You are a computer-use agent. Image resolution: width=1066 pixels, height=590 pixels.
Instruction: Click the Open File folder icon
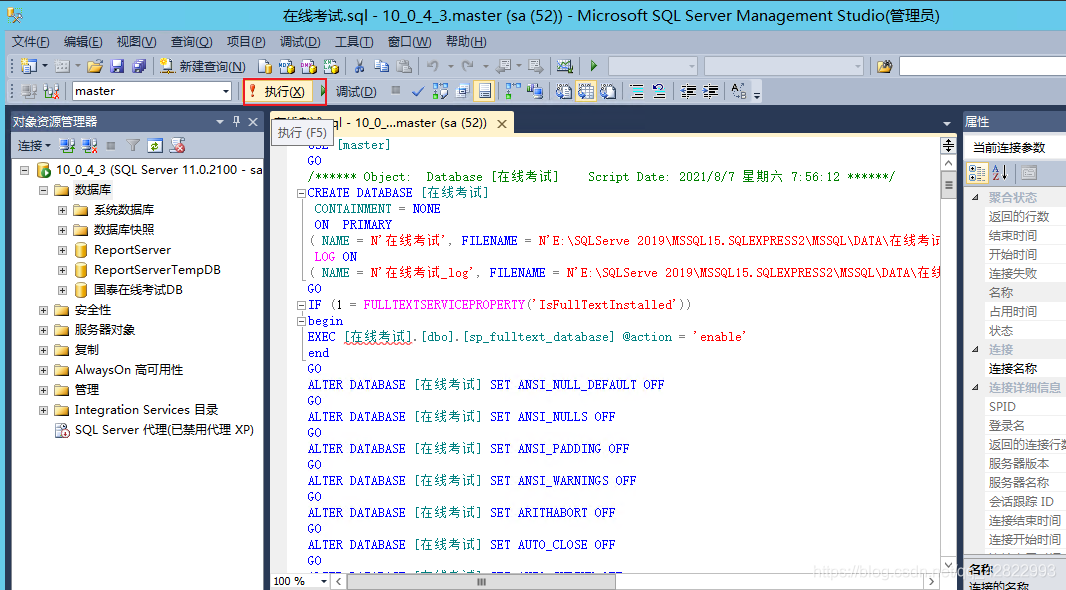pyautogui.click(x=94, y=66)
